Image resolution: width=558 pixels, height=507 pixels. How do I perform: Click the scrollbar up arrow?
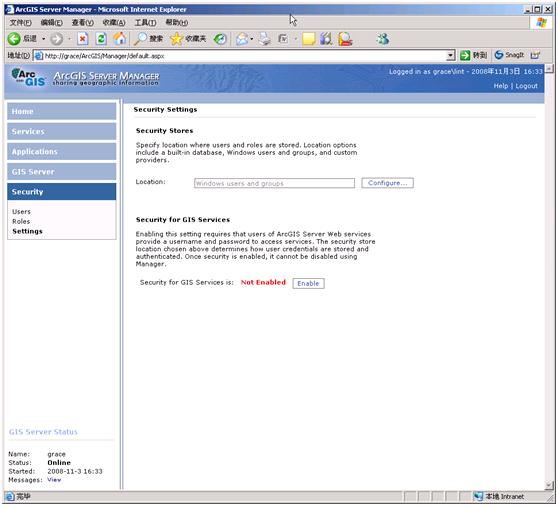point(550,68)
